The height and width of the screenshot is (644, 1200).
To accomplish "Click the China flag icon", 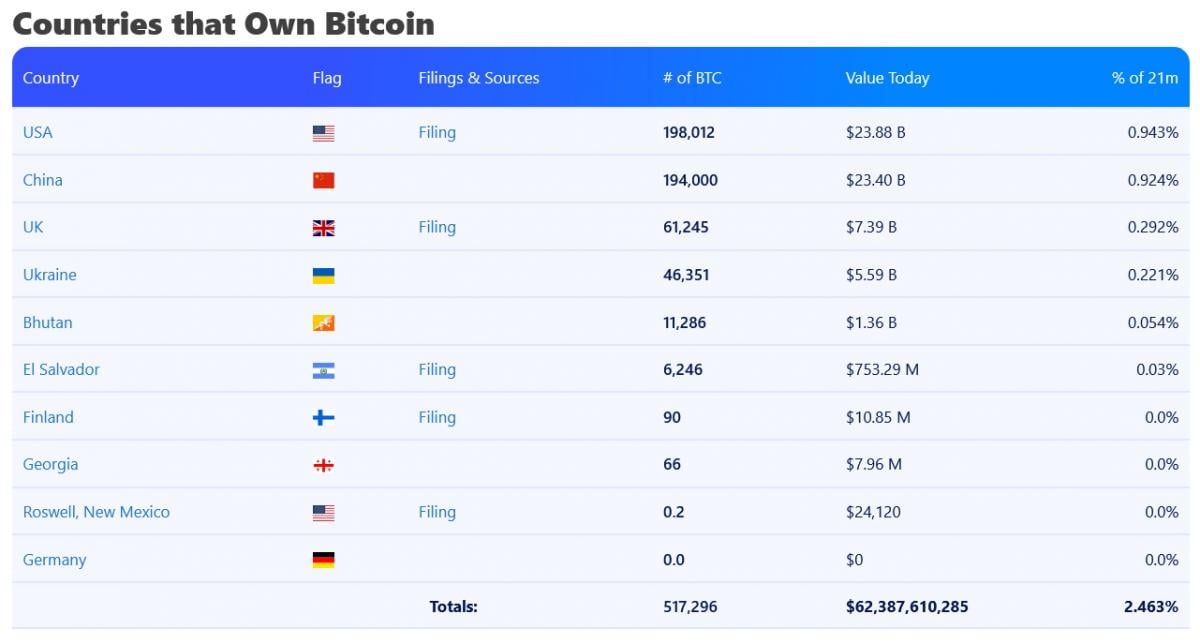I will pyautogui.click(x=323, y=180).
